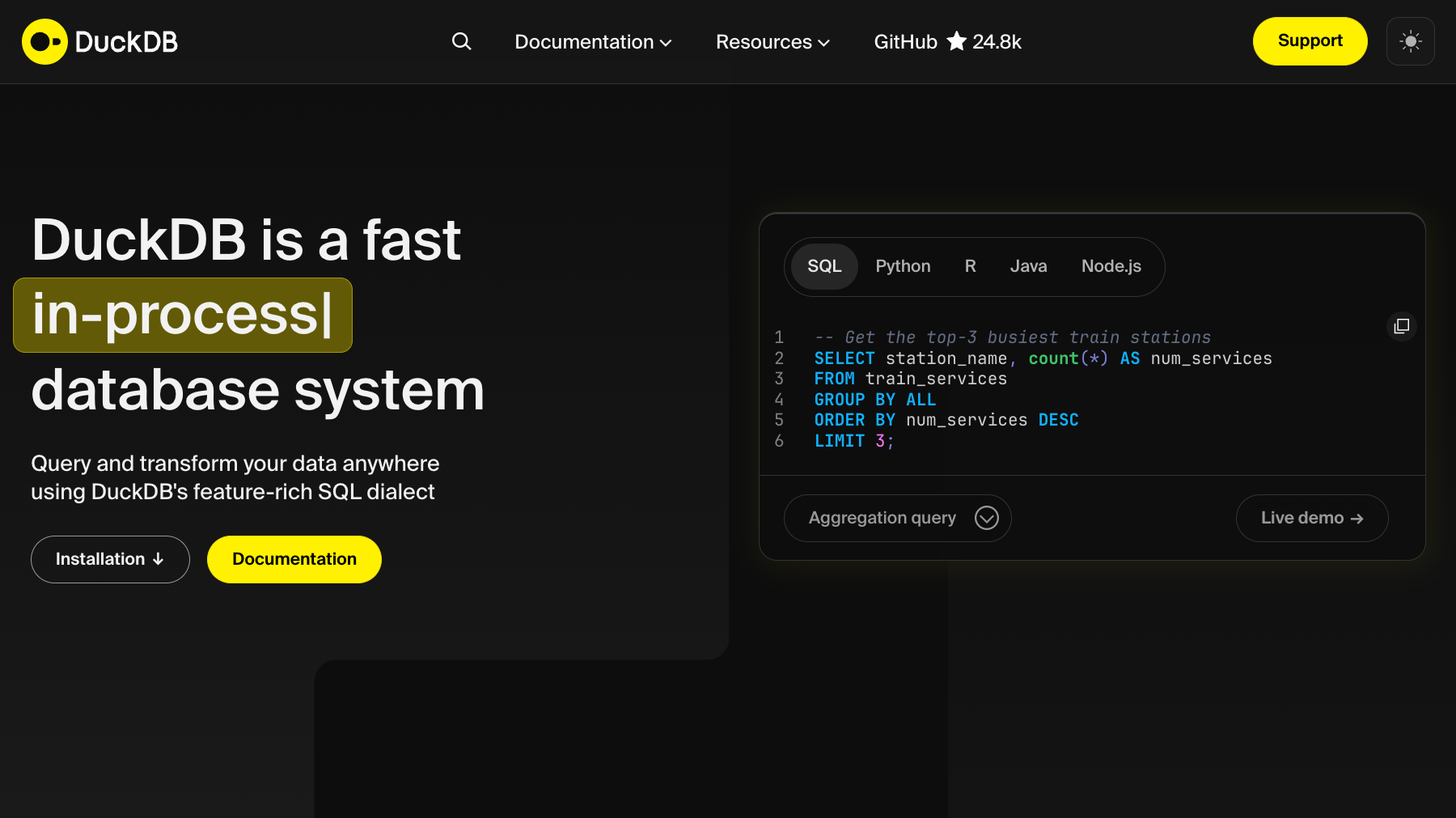
Task: Switch to the Node.js code tab
Action: (x=1111, y=266)
